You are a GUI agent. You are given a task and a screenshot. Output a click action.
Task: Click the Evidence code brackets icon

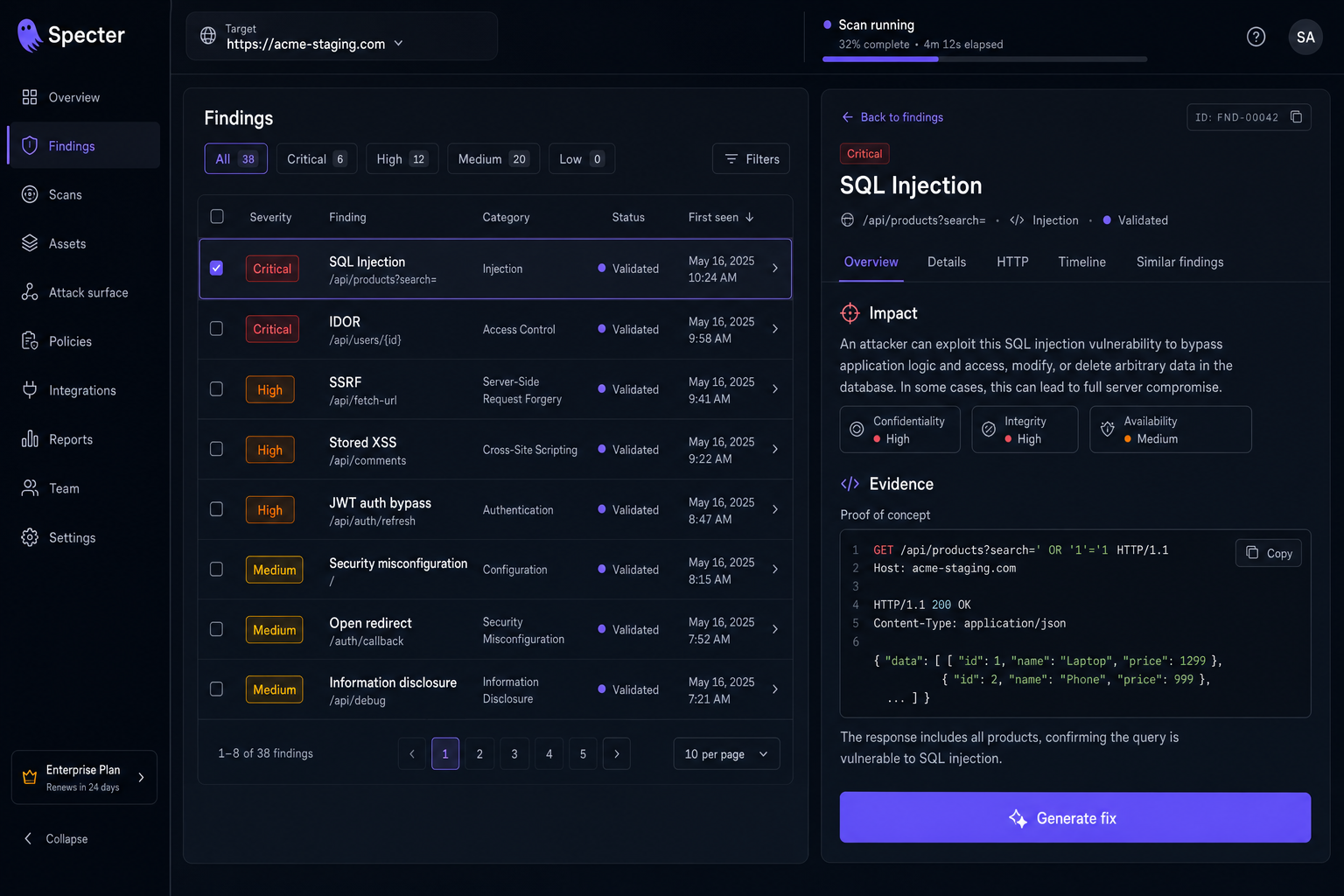point(850,484)
